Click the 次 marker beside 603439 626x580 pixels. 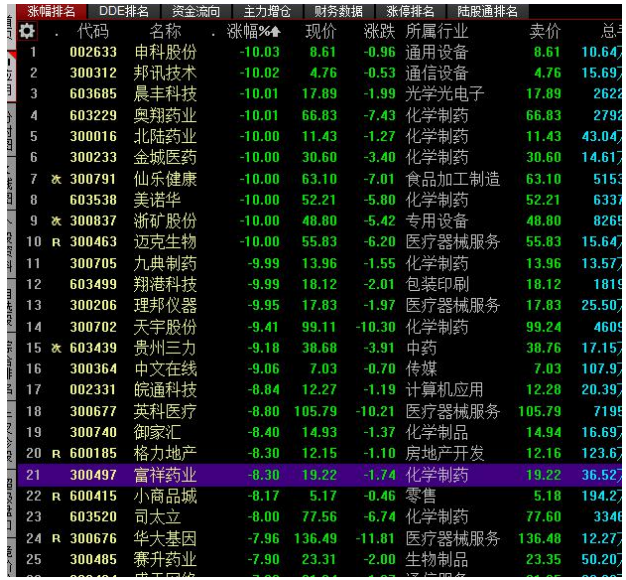(56, 348)
